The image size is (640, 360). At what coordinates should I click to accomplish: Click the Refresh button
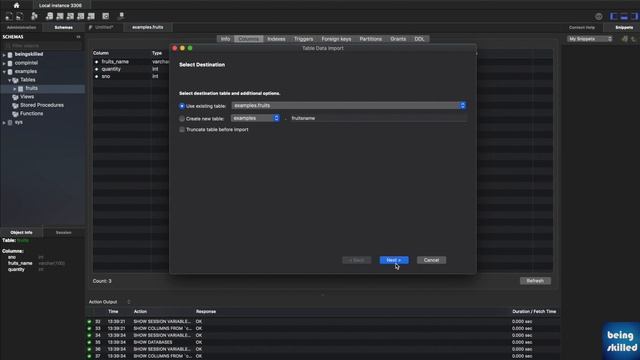tap(535, 281)
